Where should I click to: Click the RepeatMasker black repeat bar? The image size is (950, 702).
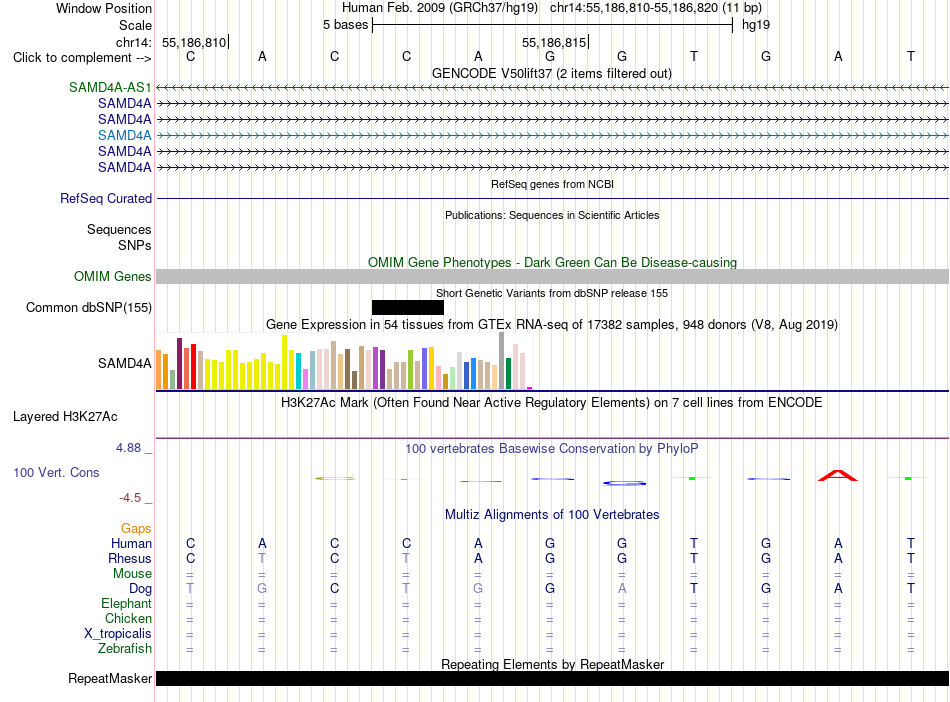pyautogui.click(x=552, y=678)
